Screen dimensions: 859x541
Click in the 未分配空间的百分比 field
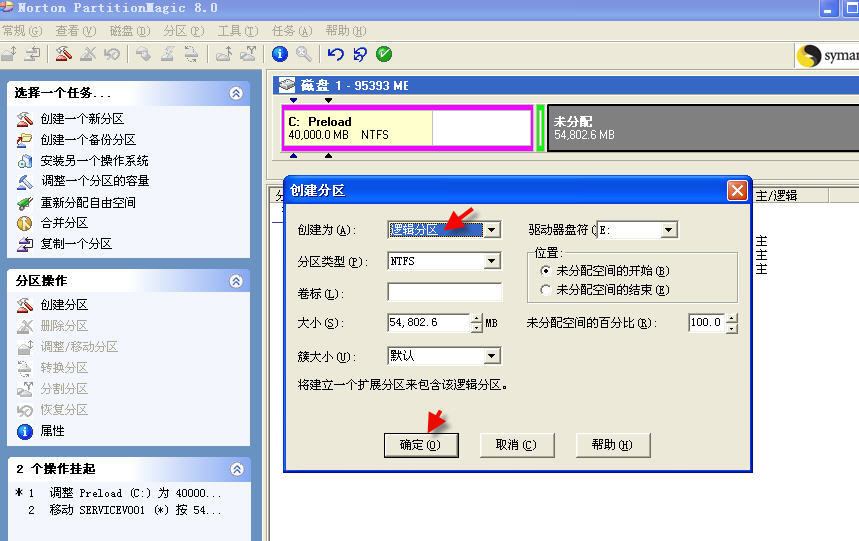tap(707, 323)
